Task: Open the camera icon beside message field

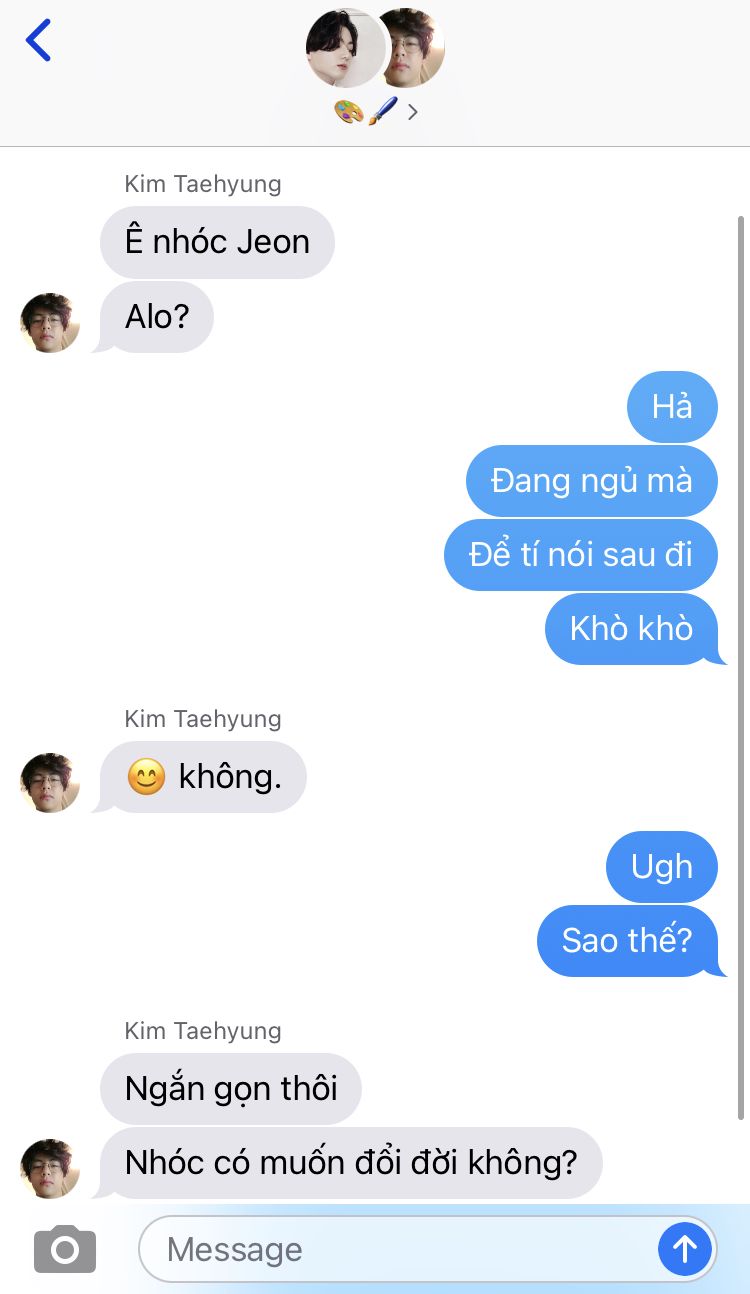Action: pyautogui.click(x=65, y=1249)
